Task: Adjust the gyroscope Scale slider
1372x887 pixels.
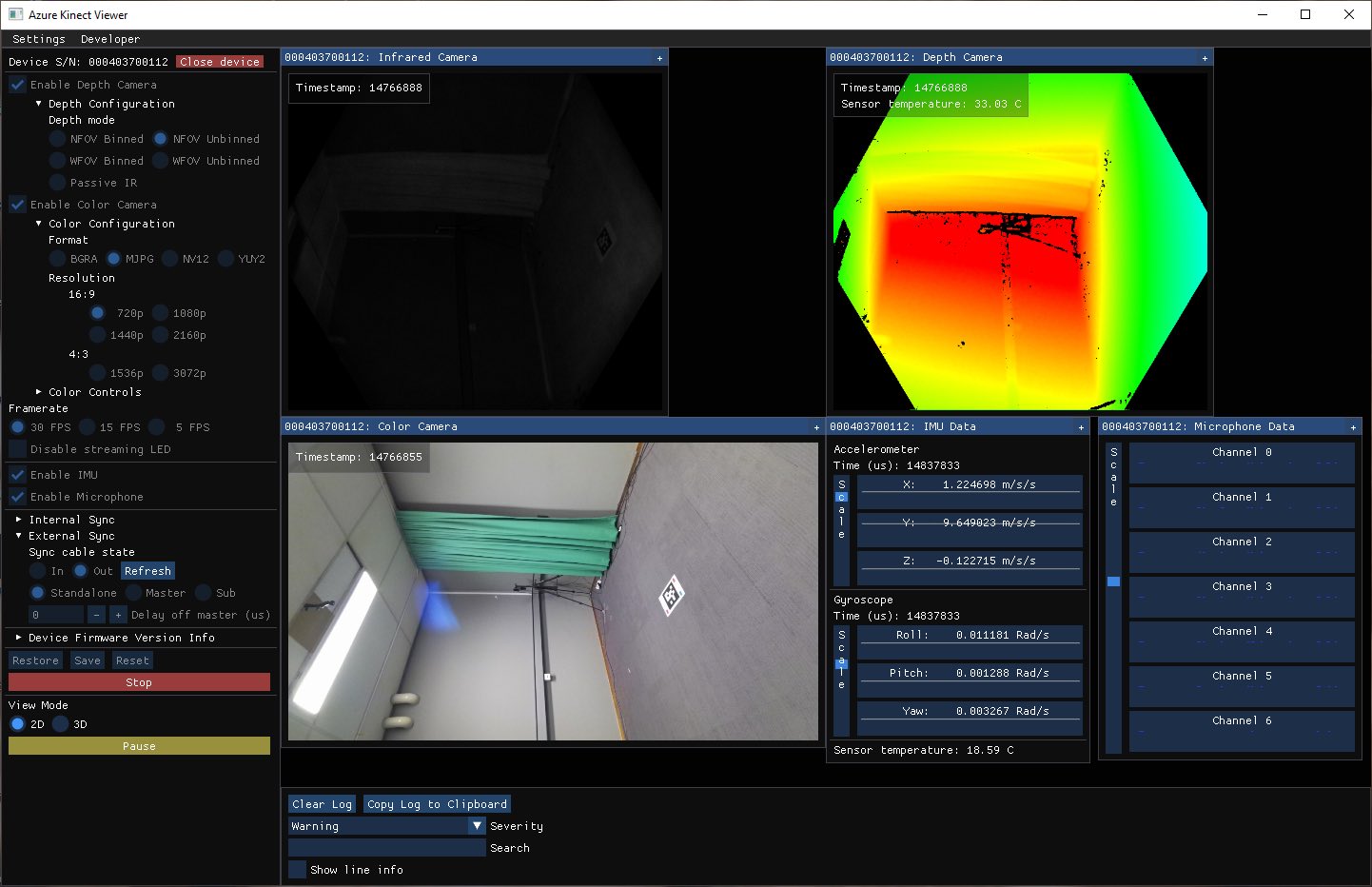Action: [841, 680]
